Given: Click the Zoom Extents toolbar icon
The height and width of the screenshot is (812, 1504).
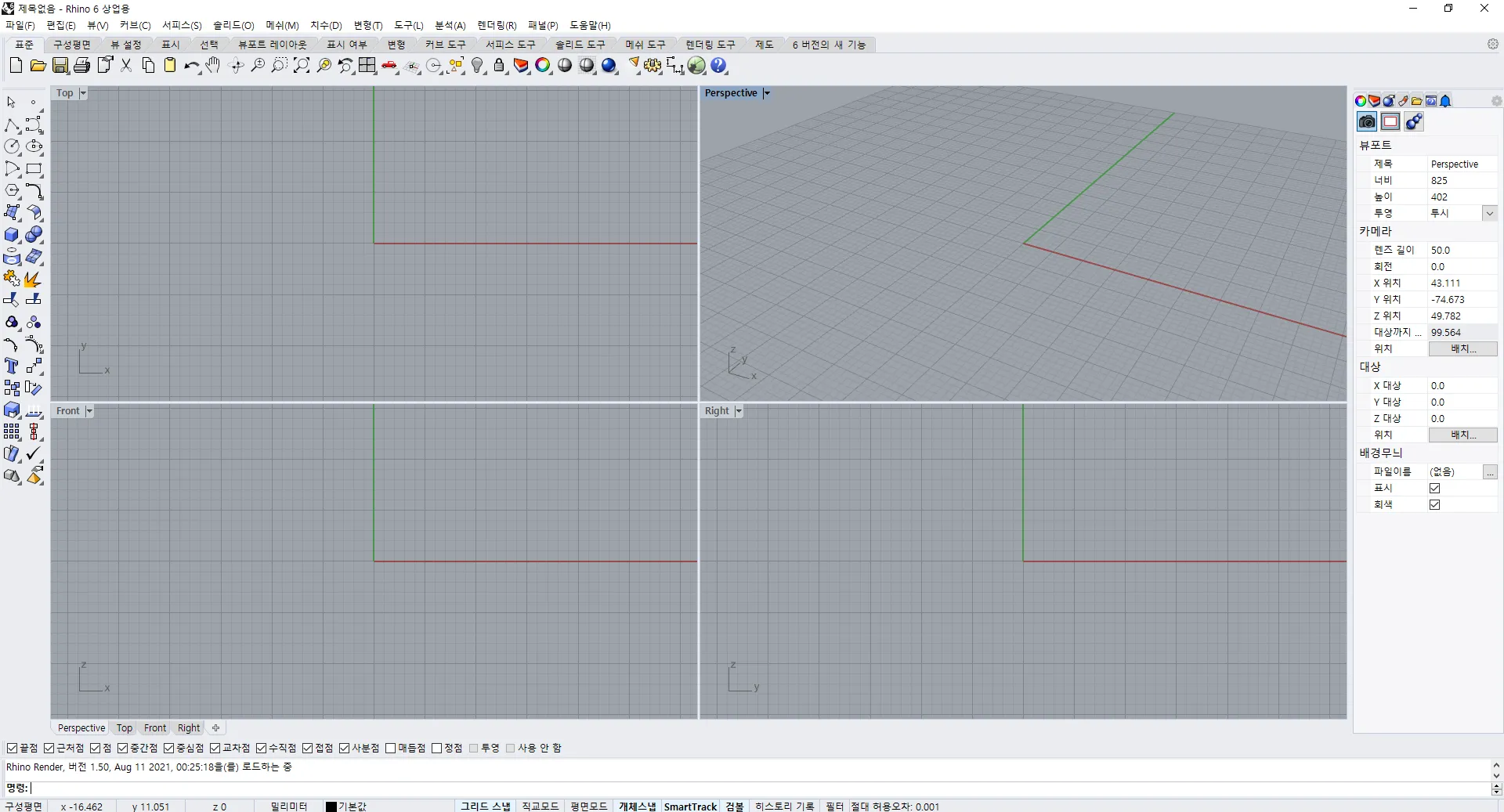Looking at the screenshot, I should click(x=302, y=66).
